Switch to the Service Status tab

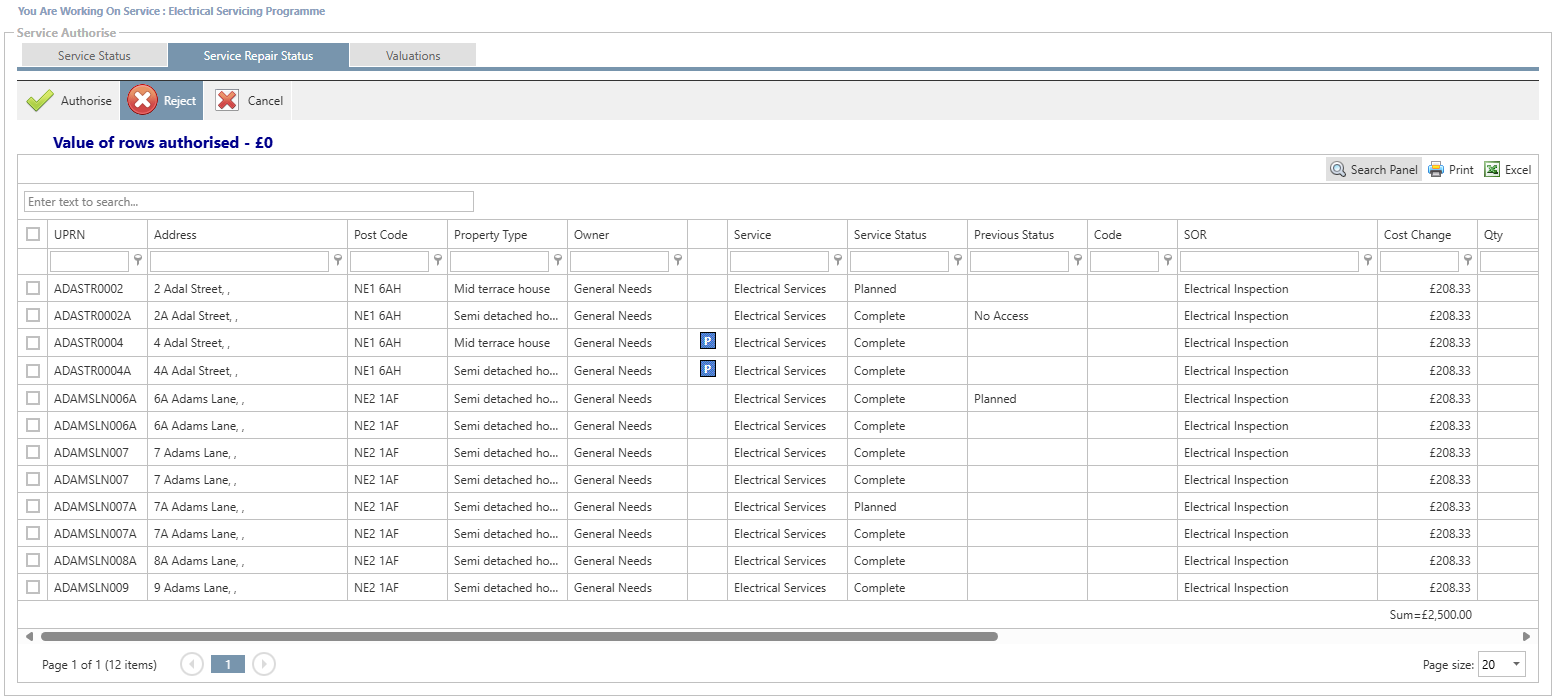point(94,56)
